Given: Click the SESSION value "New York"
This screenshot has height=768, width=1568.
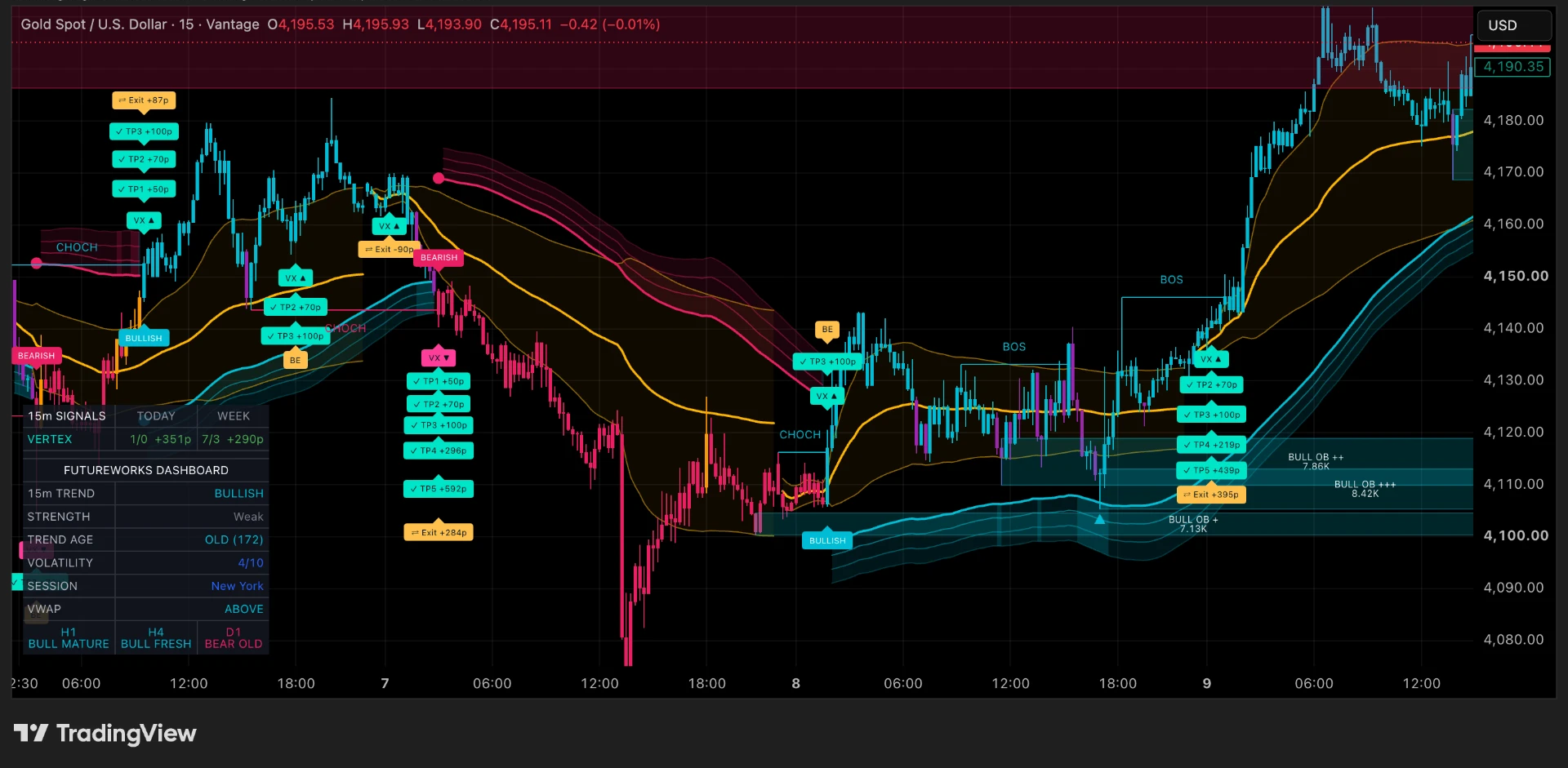Looking at the screenshot, I should [x=238, y=586].
